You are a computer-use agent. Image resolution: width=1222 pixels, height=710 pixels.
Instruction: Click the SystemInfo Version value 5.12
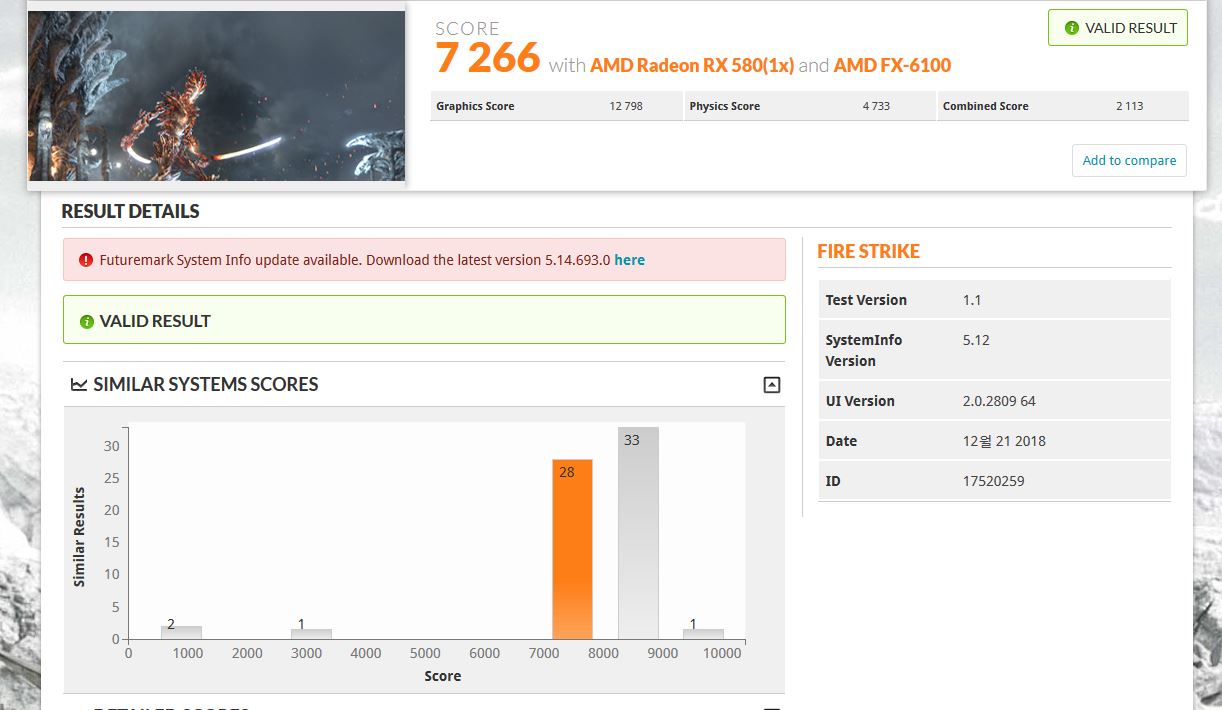pos(976,340)
